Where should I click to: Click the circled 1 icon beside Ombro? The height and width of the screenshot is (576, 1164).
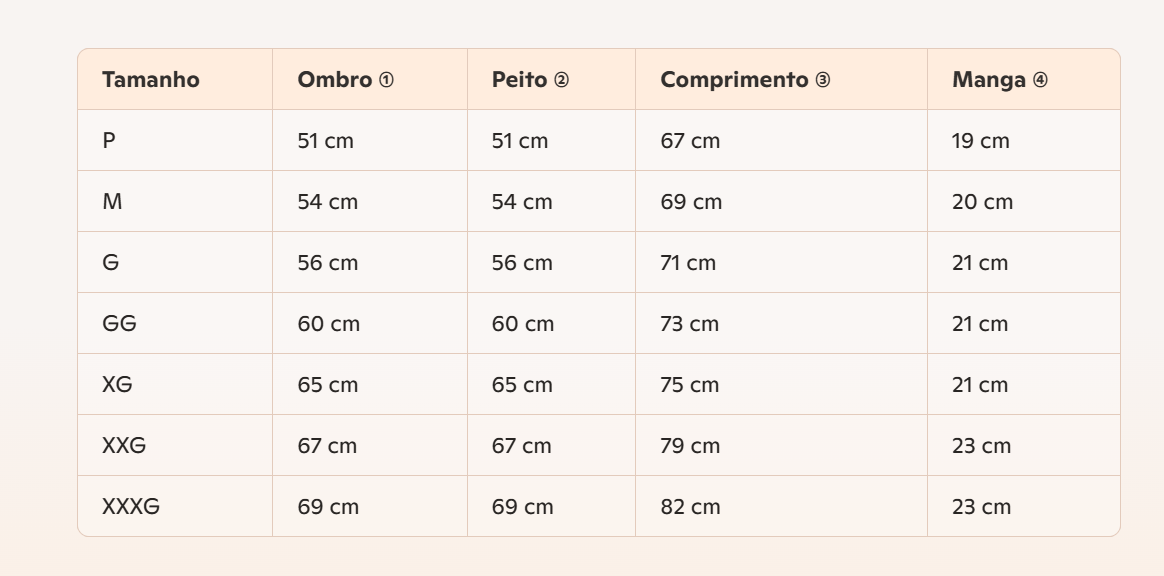[386, 80]
